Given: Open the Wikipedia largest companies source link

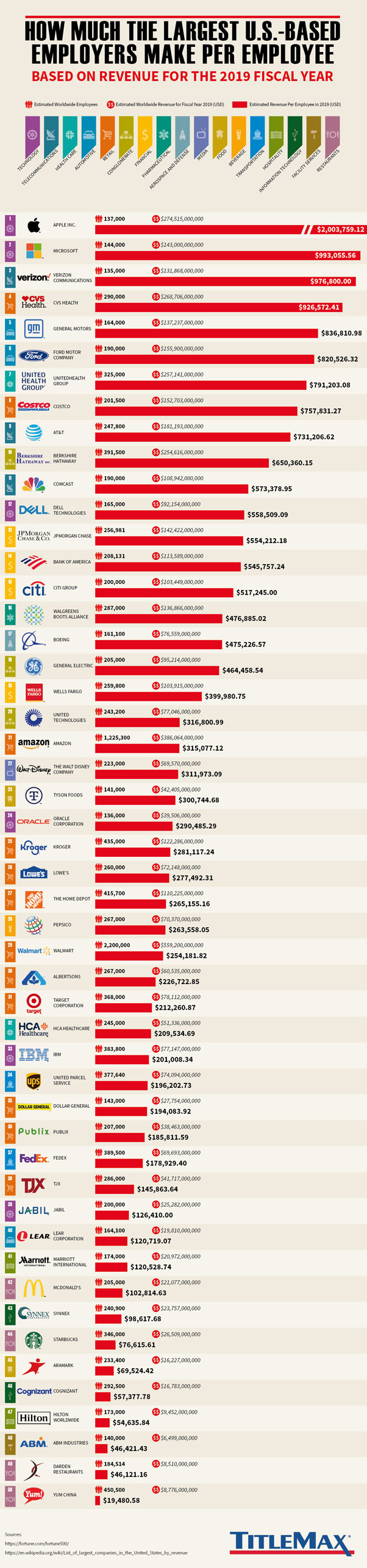Looking at the screenshot, I should [x=96, y=1553].
